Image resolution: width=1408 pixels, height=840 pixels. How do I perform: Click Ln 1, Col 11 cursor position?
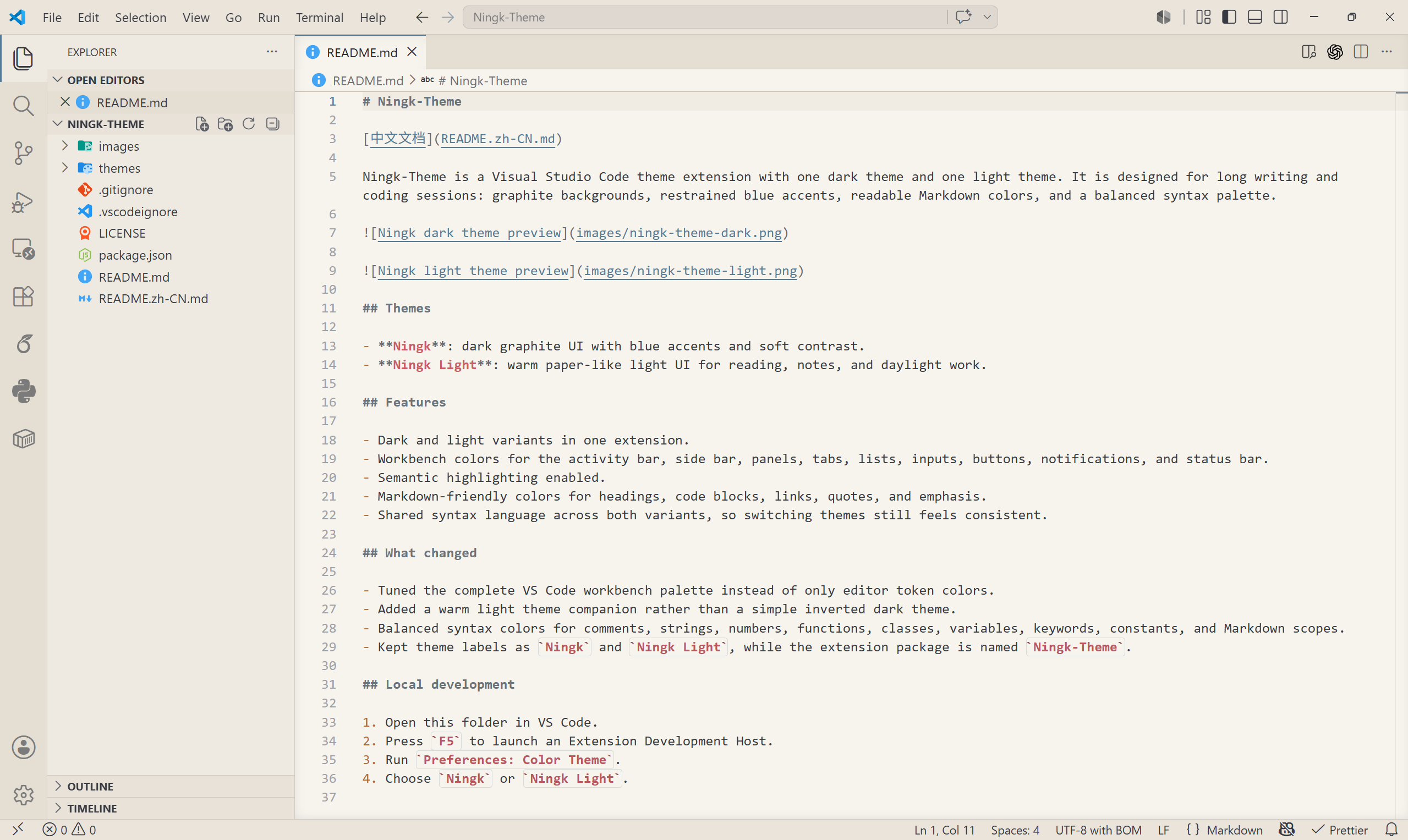(944, 830)
